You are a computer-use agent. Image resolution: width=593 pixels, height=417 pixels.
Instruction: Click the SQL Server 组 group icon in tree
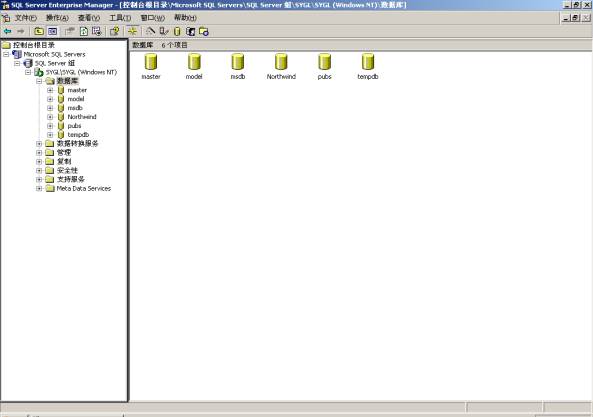[28, 63]
